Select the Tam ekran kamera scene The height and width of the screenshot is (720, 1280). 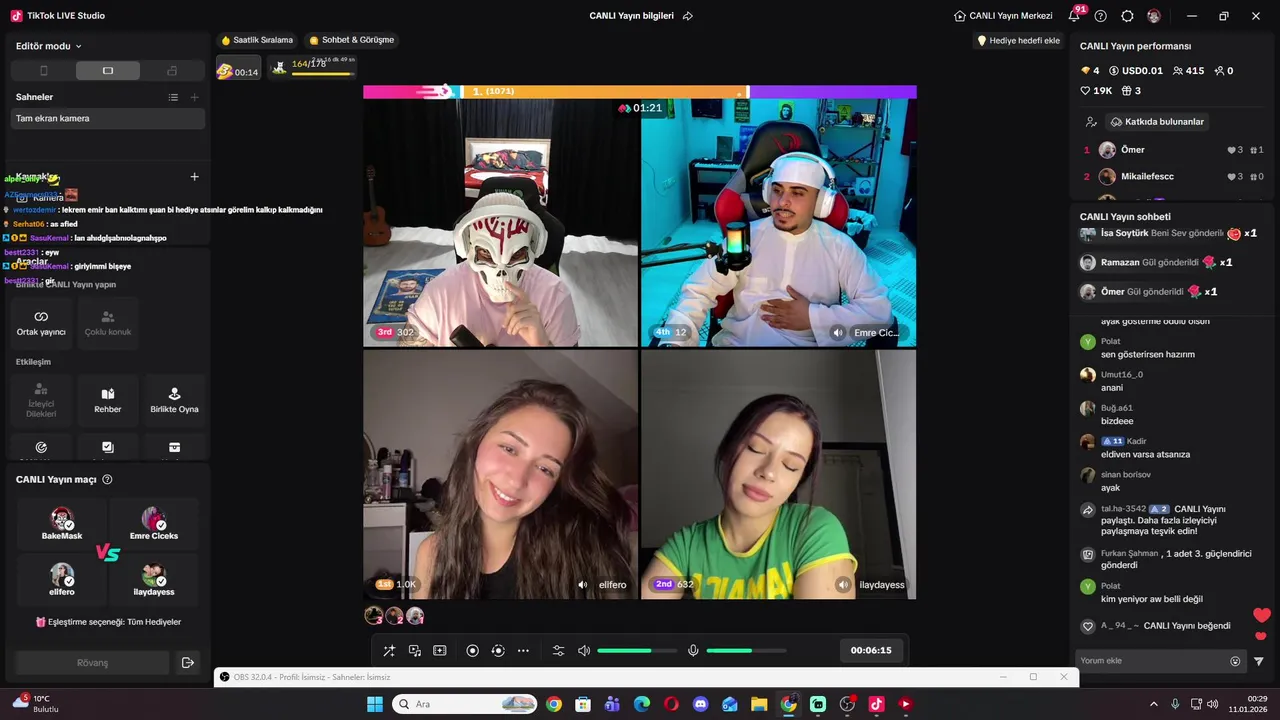[108, 118]
